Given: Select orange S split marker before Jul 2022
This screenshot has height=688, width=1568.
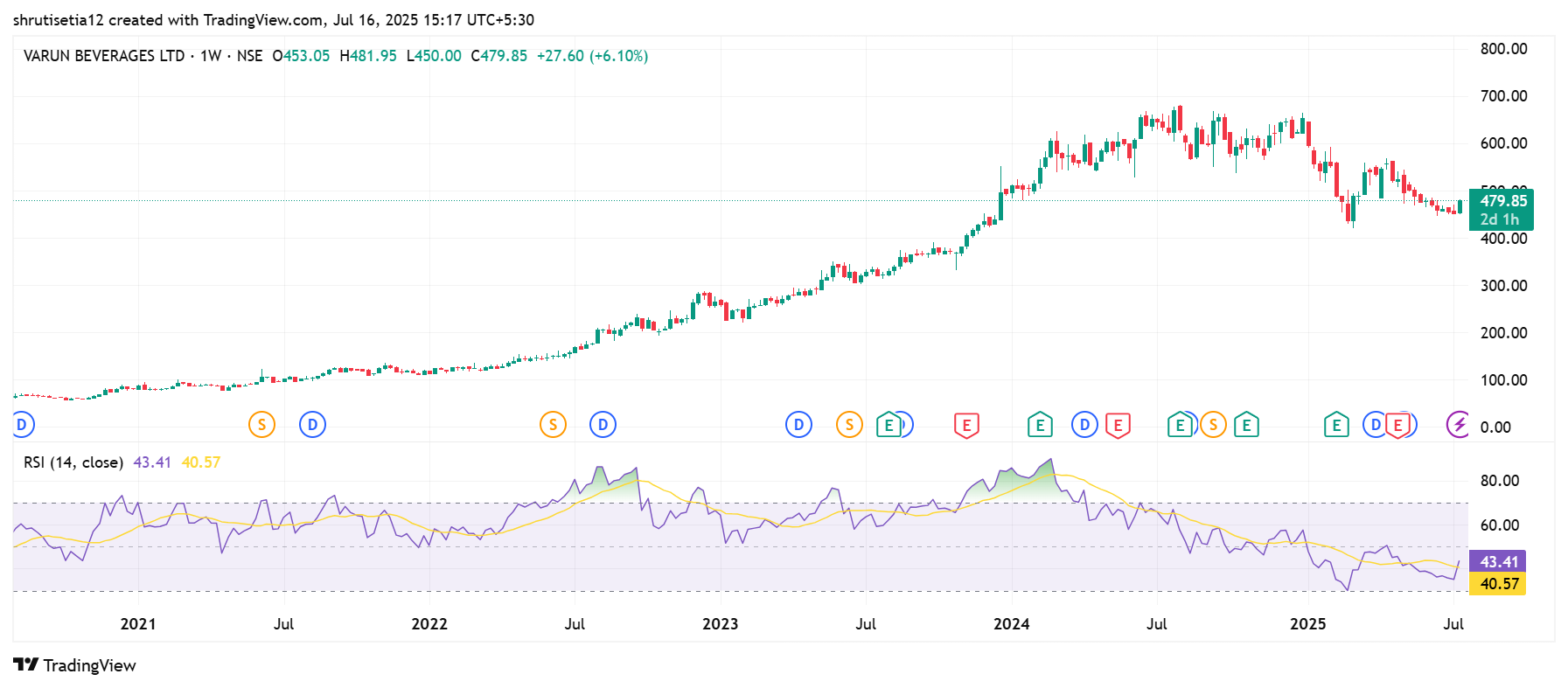Looking at the screenshot, I should click(553, 425).
